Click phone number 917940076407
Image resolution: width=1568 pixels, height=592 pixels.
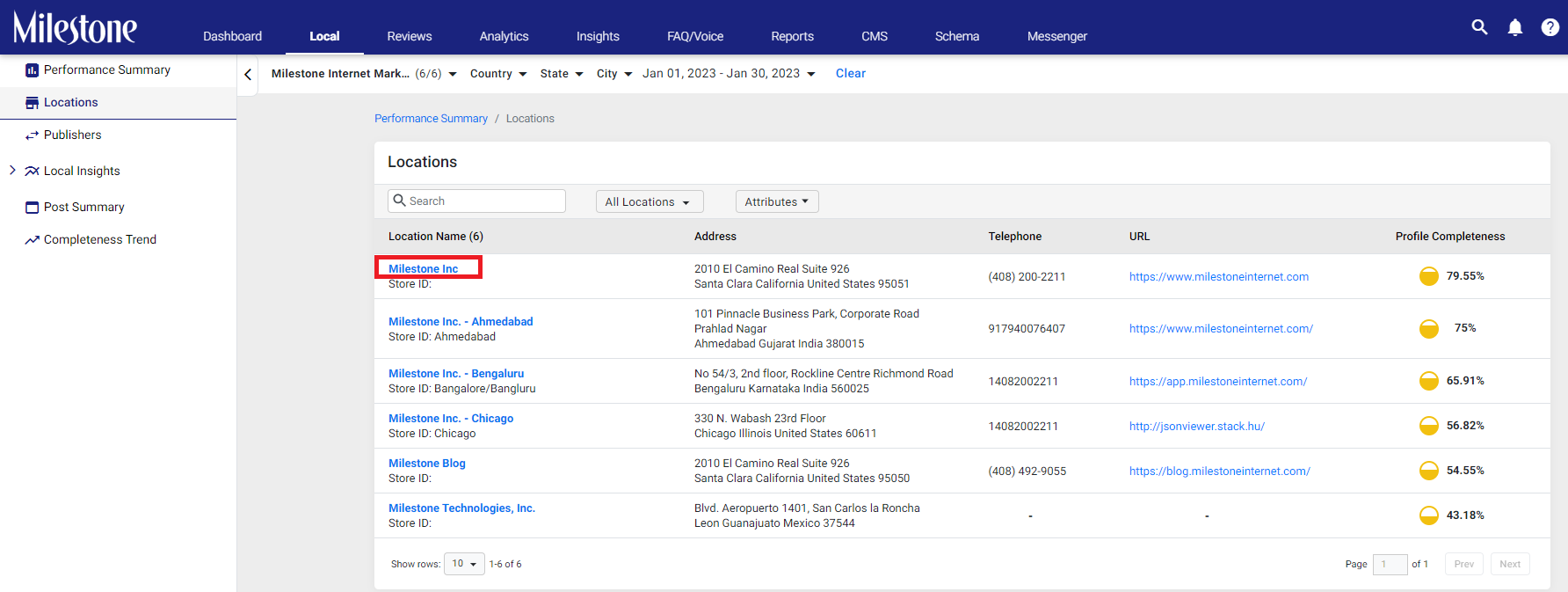click(x=1027, y=329)
